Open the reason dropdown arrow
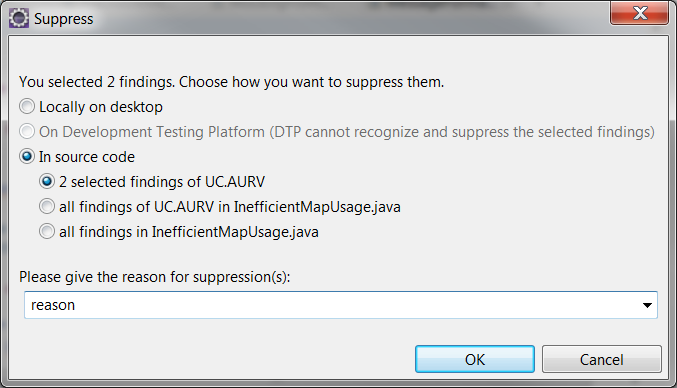This screenshot has width=677, height=388. click(647, 305)
